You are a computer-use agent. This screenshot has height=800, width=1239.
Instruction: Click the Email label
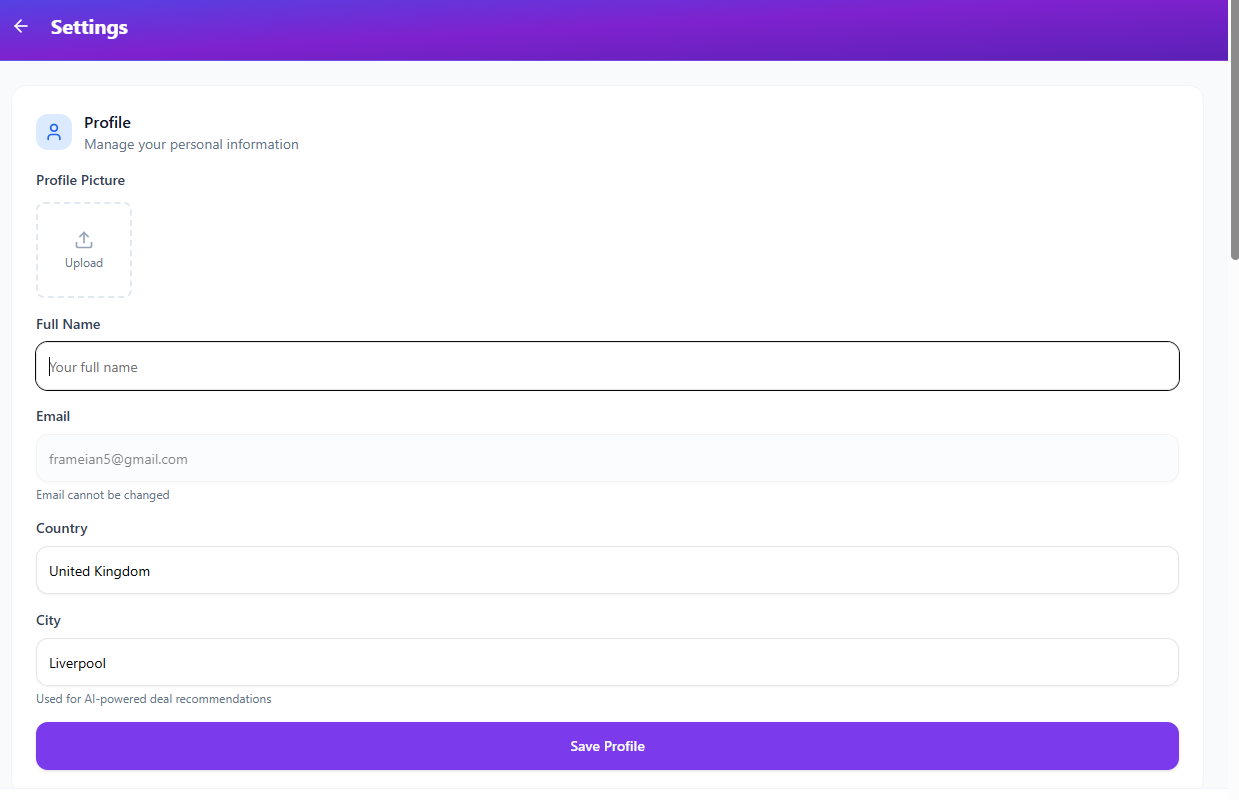tap(53, 417)
